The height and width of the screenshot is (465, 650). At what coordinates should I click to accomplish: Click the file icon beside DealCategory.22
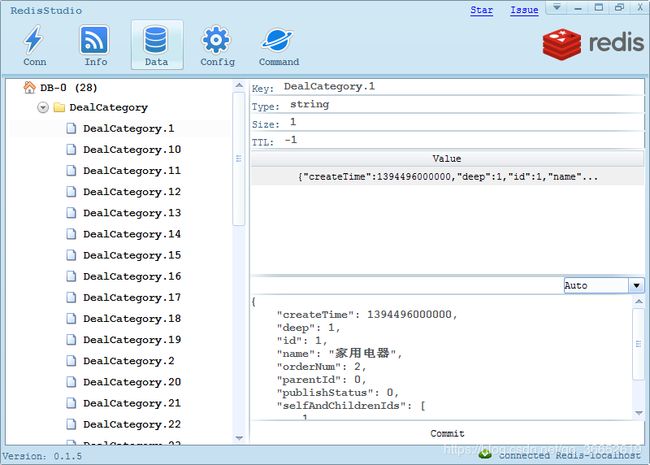[71, 424]
